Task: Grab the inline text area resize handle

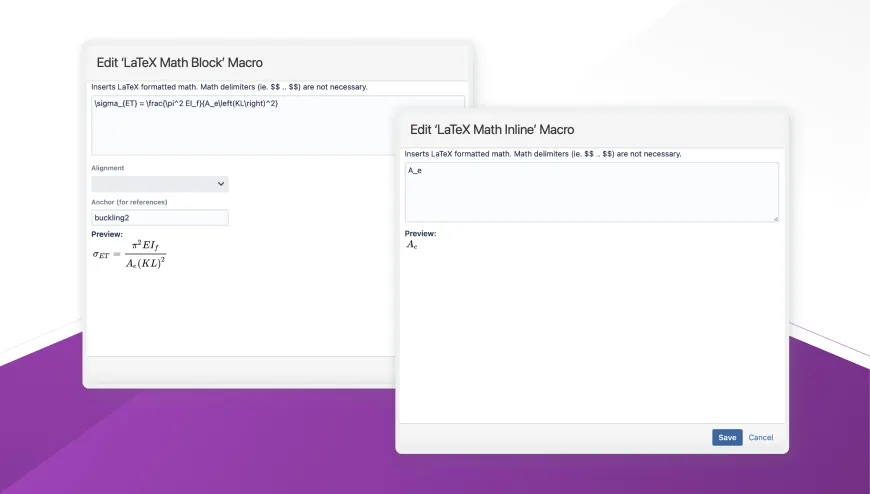Action: [x=775, y=218]
